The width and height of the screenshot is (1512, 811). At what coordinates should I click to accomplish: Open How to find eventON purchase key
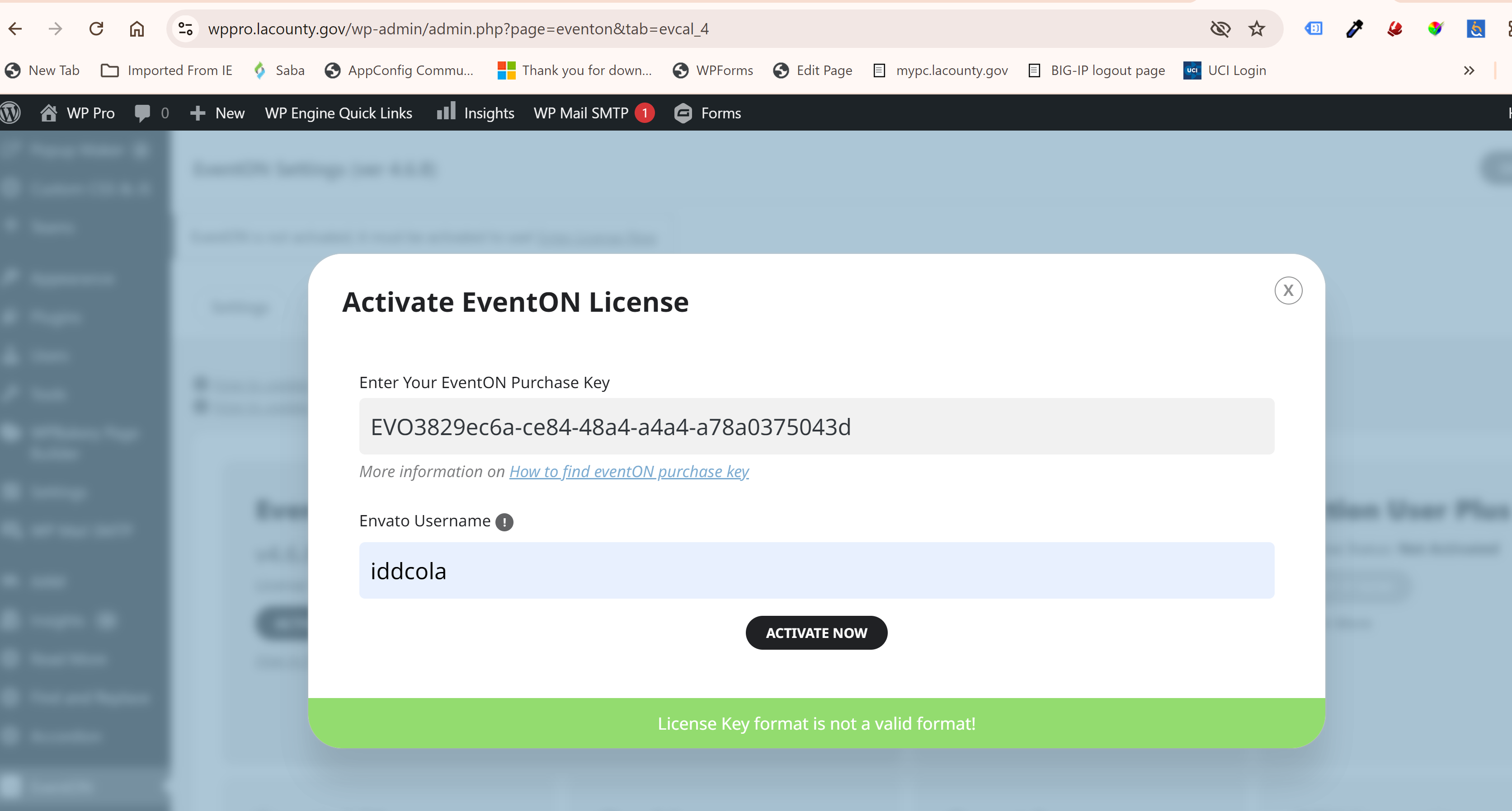tap(629, 471)
